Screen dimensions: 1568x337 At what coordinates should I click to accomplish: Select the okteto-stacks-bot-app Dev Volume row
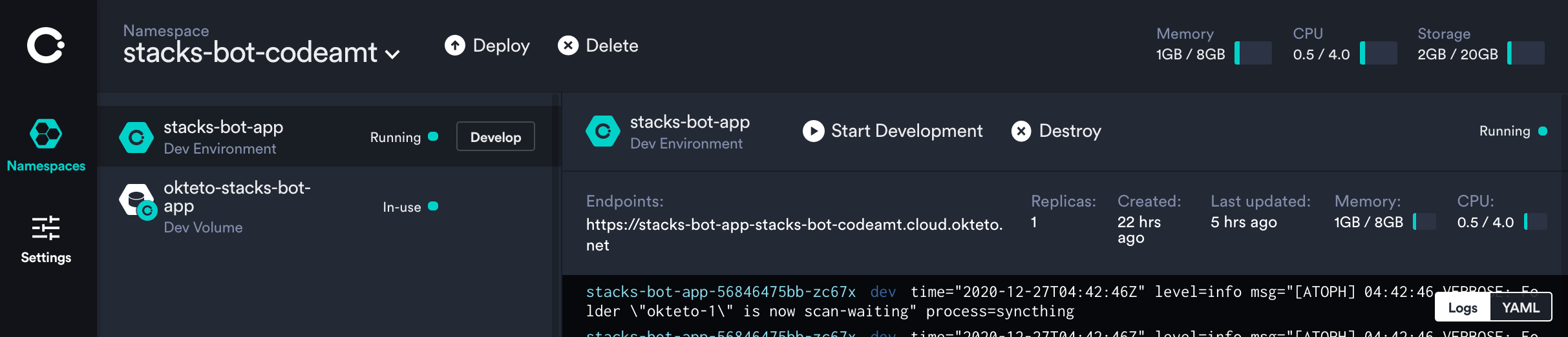point(328,207)
